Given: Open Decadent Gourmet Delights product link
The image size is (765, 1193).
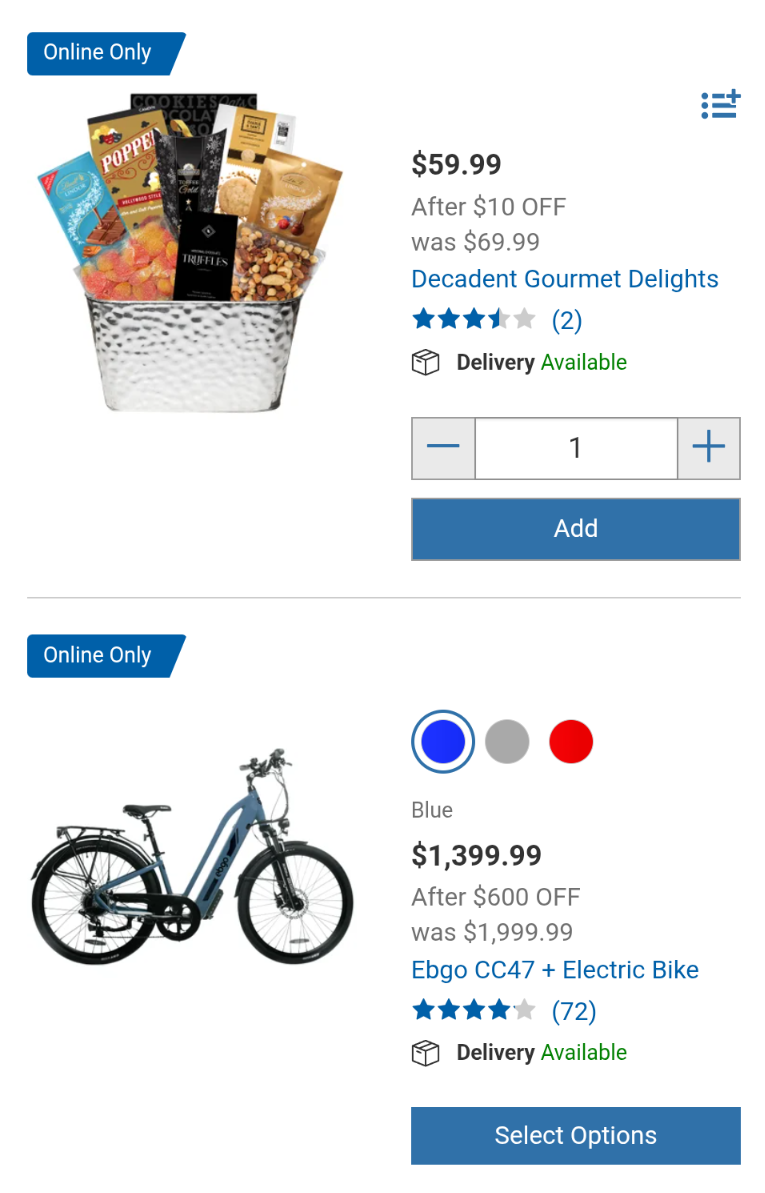Looking at the screenshot, I should (564, 279).
